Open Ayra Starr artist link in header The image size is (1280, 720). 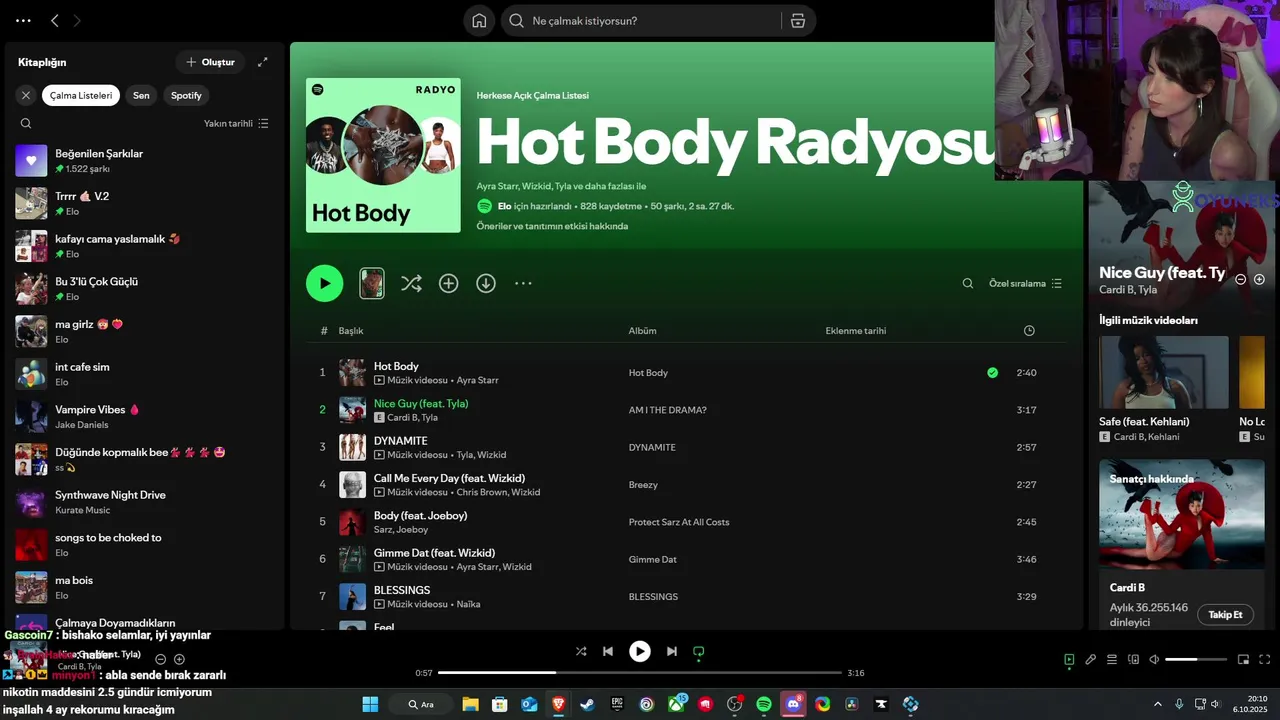(x=497, y=186)
